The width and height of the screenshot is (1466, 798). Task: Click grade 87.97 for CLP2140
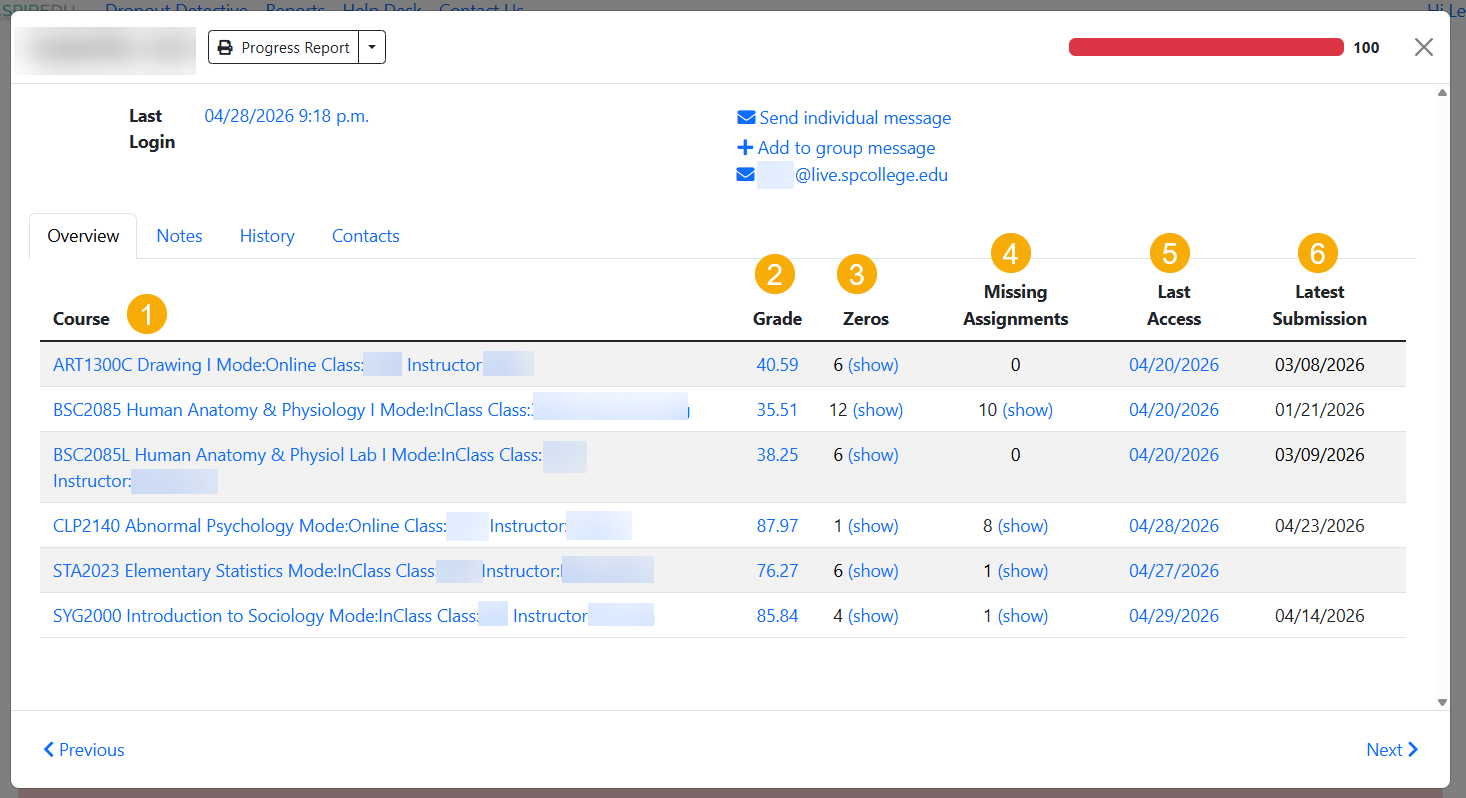coord(777,526)
